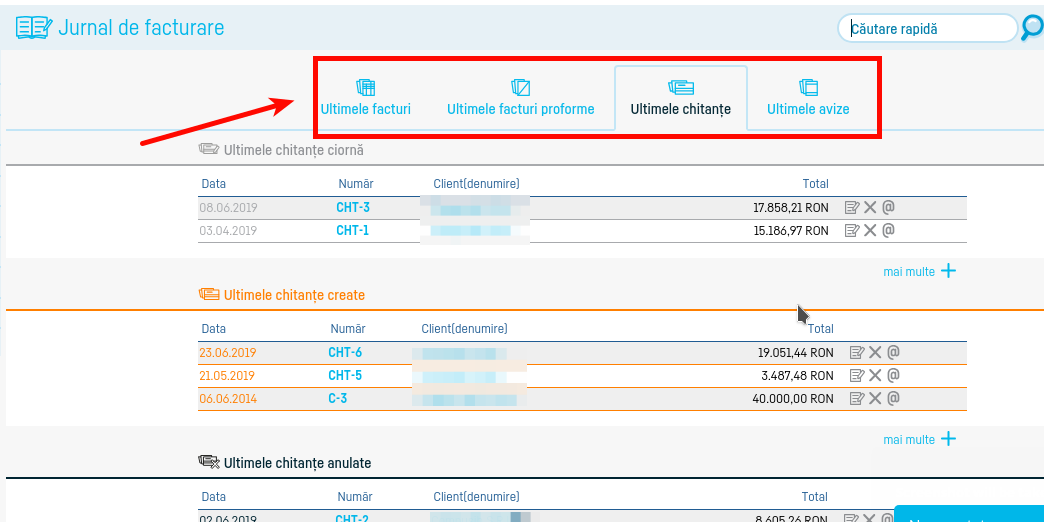Edit receipt C-3 using pencil icon
Screen dimensions: 1044x522
pyautogui.click(x=856, y=398)
